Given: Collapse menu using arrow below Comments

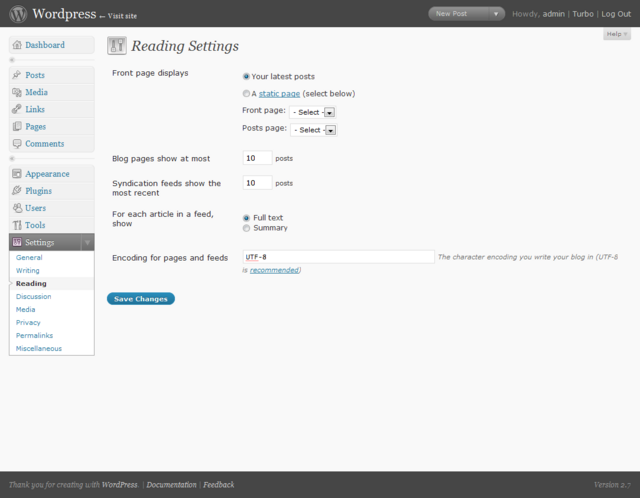Looking at the screenshot, I should click(12, 158).
